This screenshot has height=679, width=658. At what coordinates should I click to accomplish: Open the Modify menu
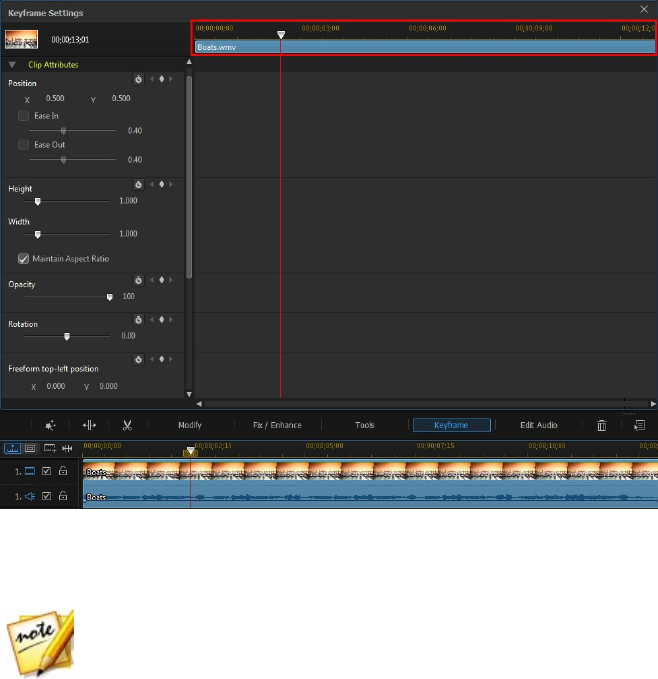pyautogui.click(x=190, y=425)
